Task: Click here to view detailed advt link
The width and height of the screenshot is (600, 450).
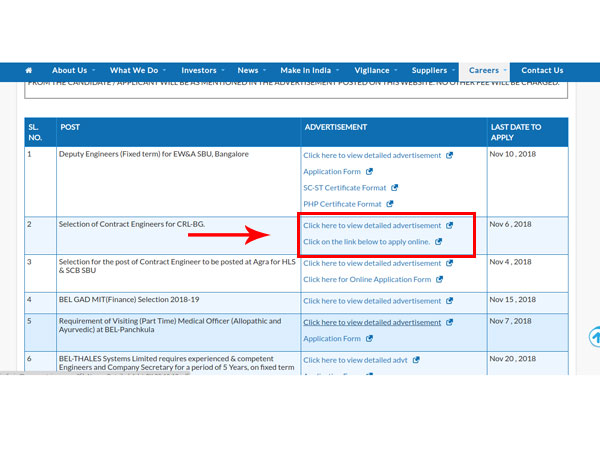Action: click(x=355, y=360)
